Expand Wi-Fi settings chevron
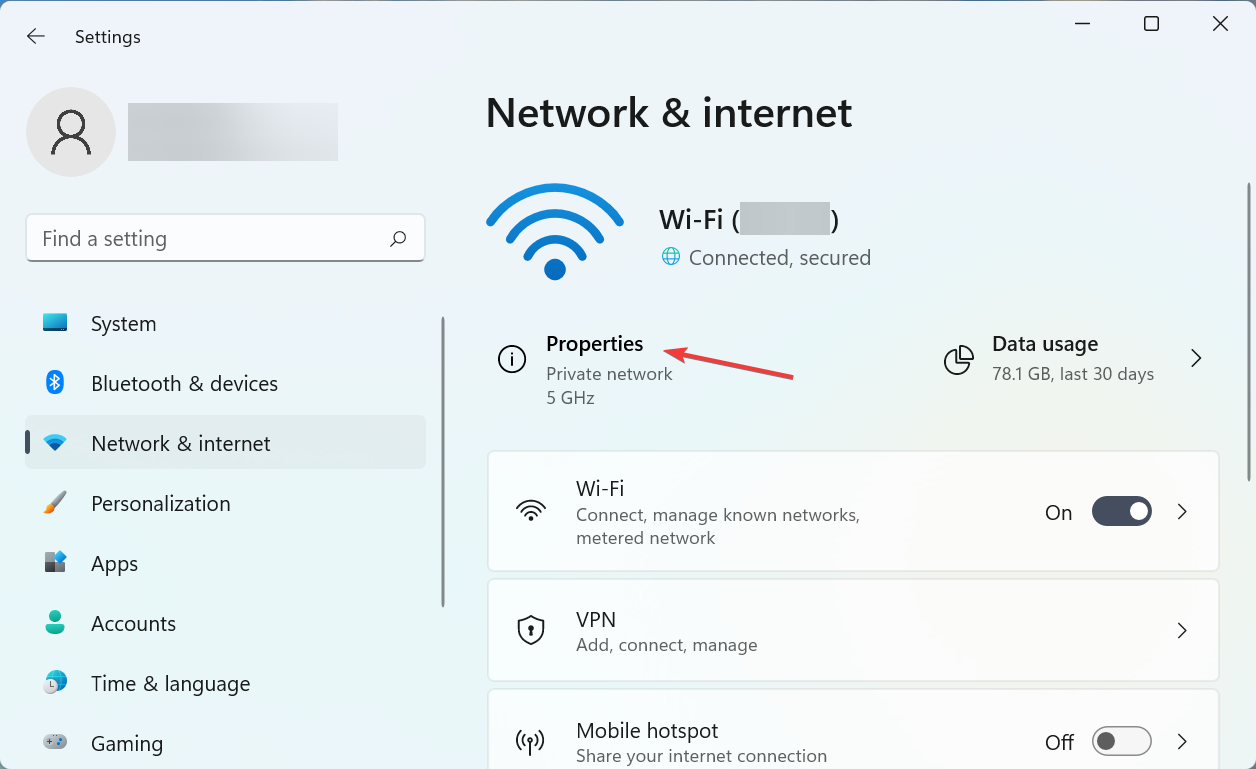Screen dimensions: 1256x769 coord(1182,512)
